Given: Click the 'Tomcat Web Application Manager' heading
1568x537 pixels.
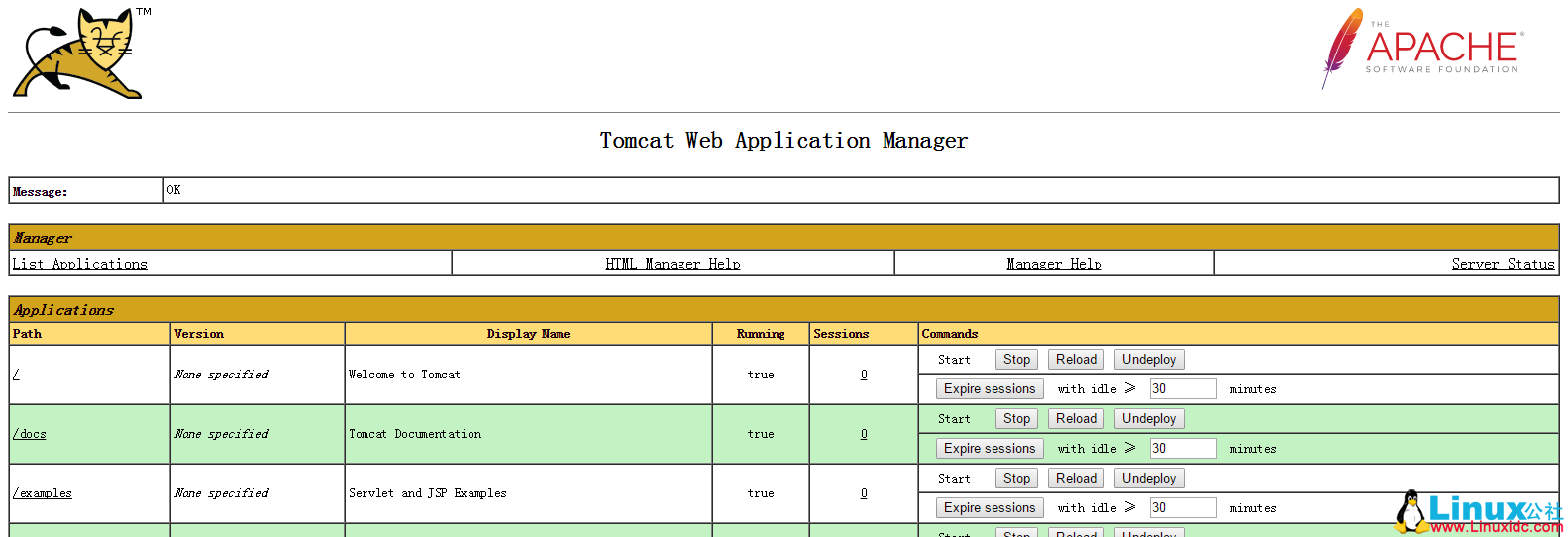Looking at the screenshot, I should (784, 141).
